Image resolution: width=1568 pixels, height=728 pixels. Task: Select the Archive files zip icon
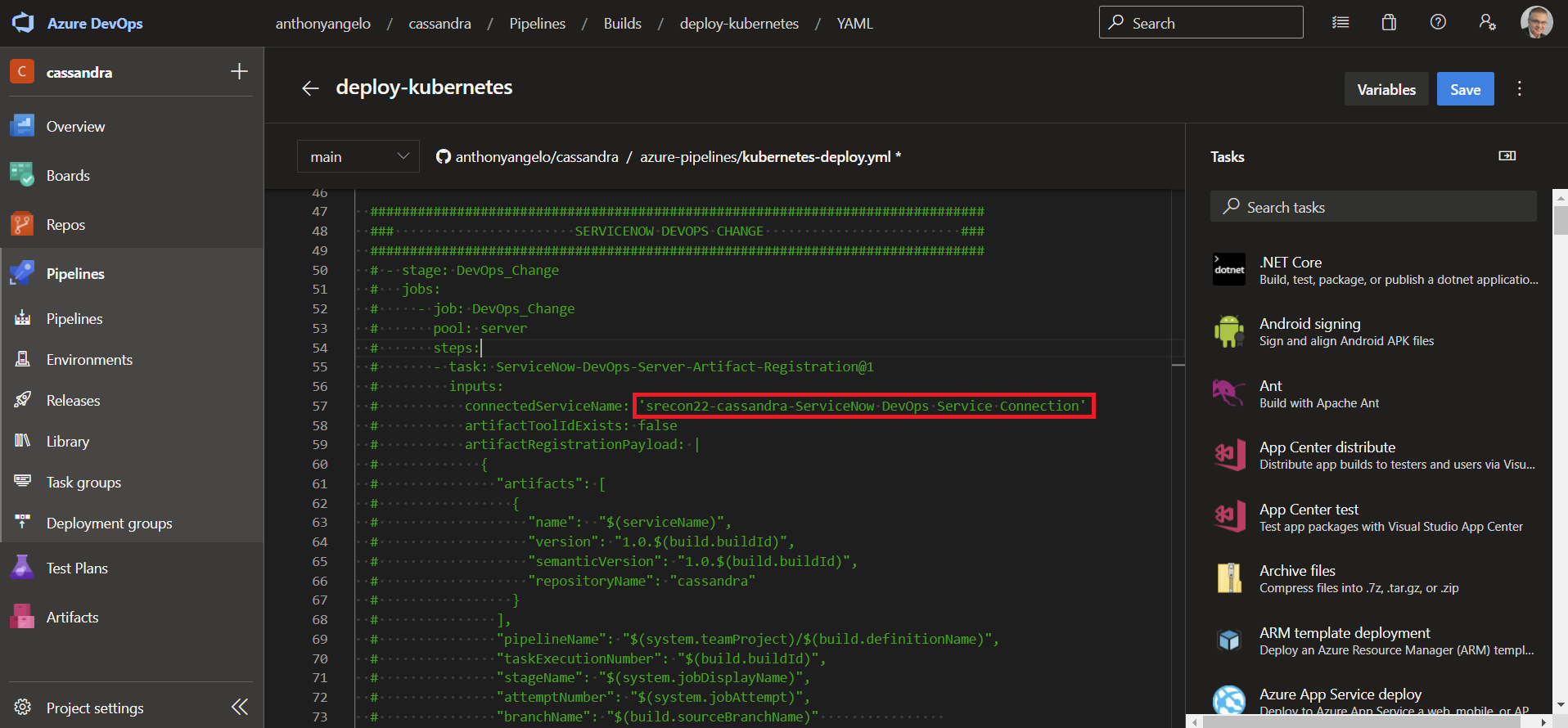1229,578
